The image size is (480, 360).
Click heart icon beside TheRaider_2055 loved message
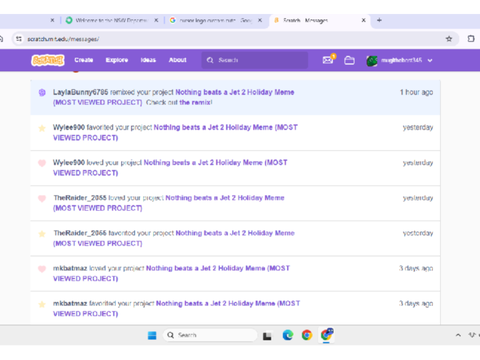point(42,198)
